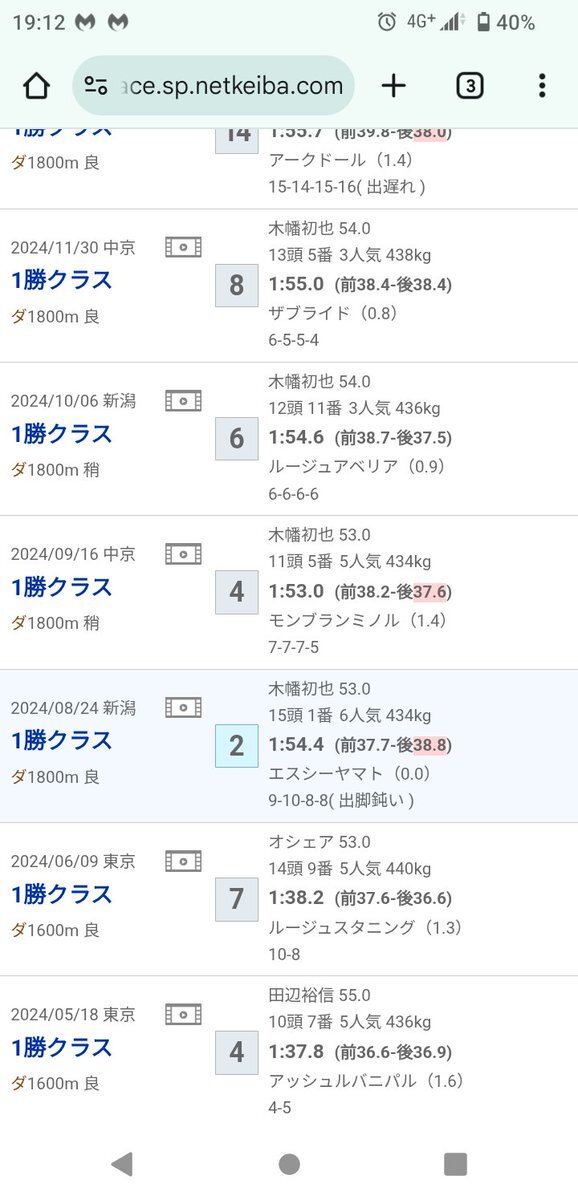Tap the finishing position 8 box

pyautogui.click(x=237, y=286)
